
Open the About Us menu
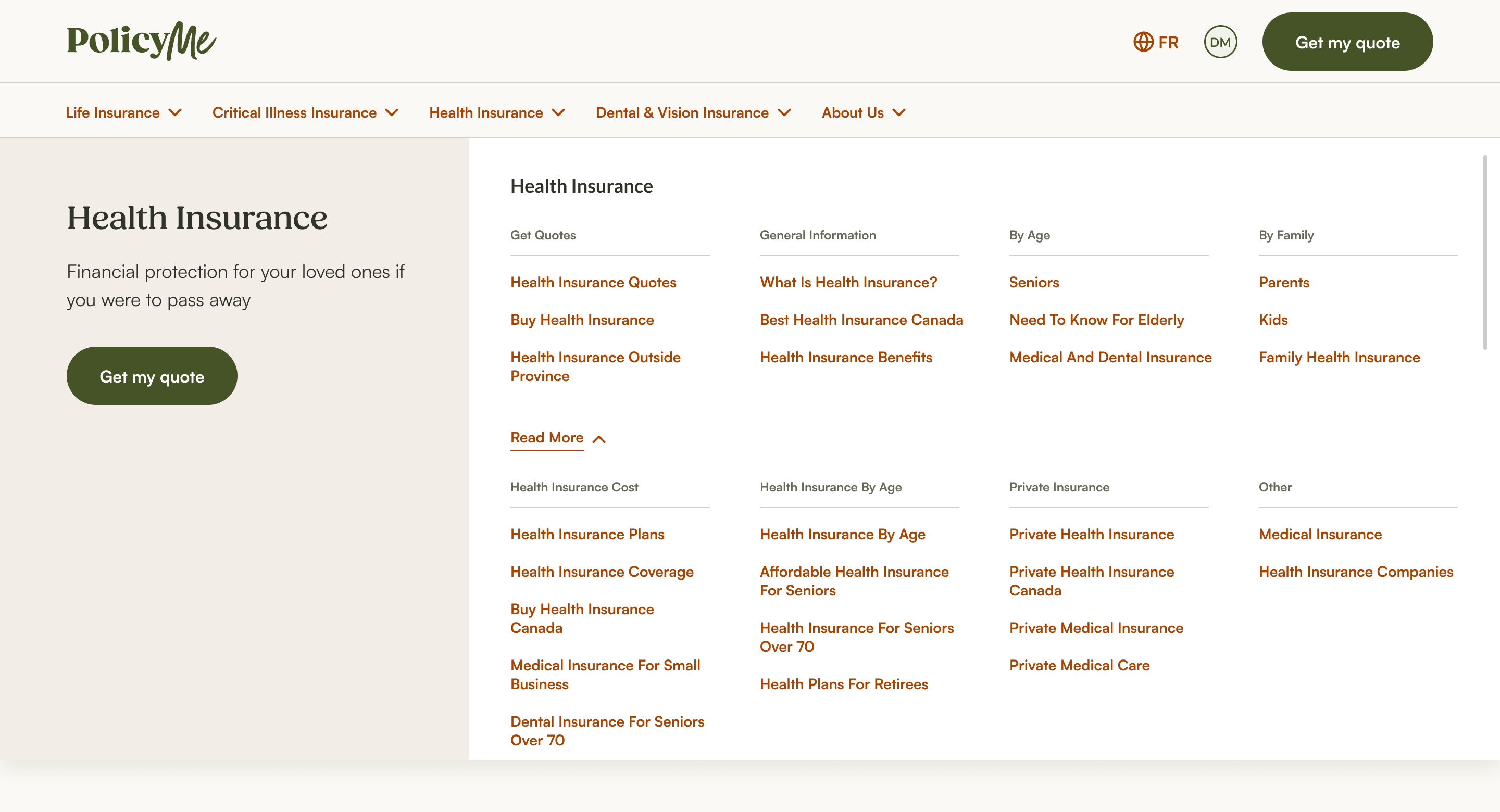click(x=853, y=112)
